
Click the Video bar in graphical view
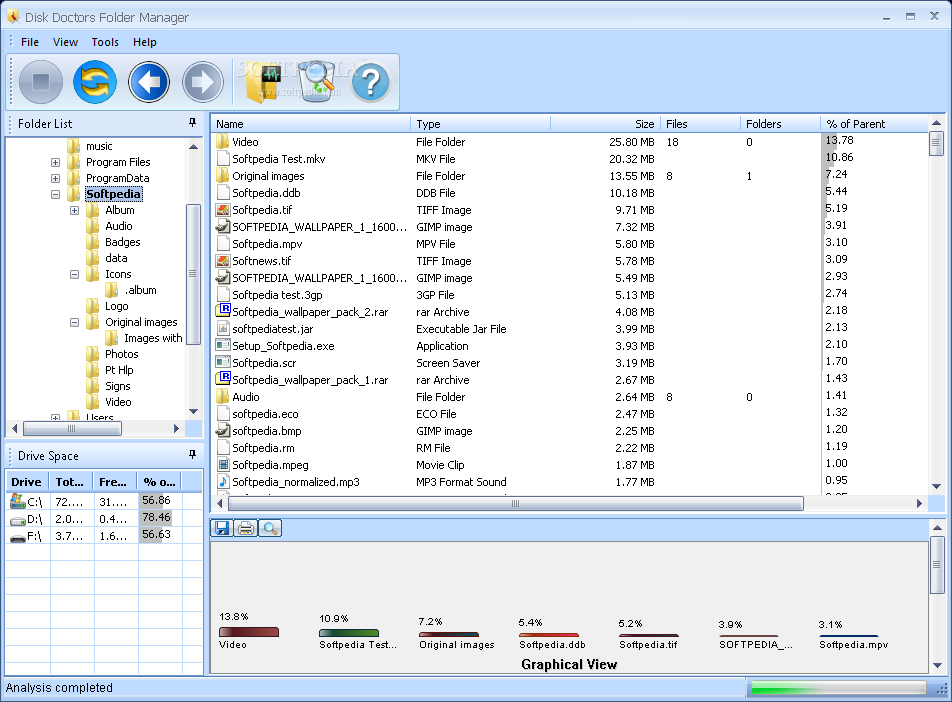(249, 632)
